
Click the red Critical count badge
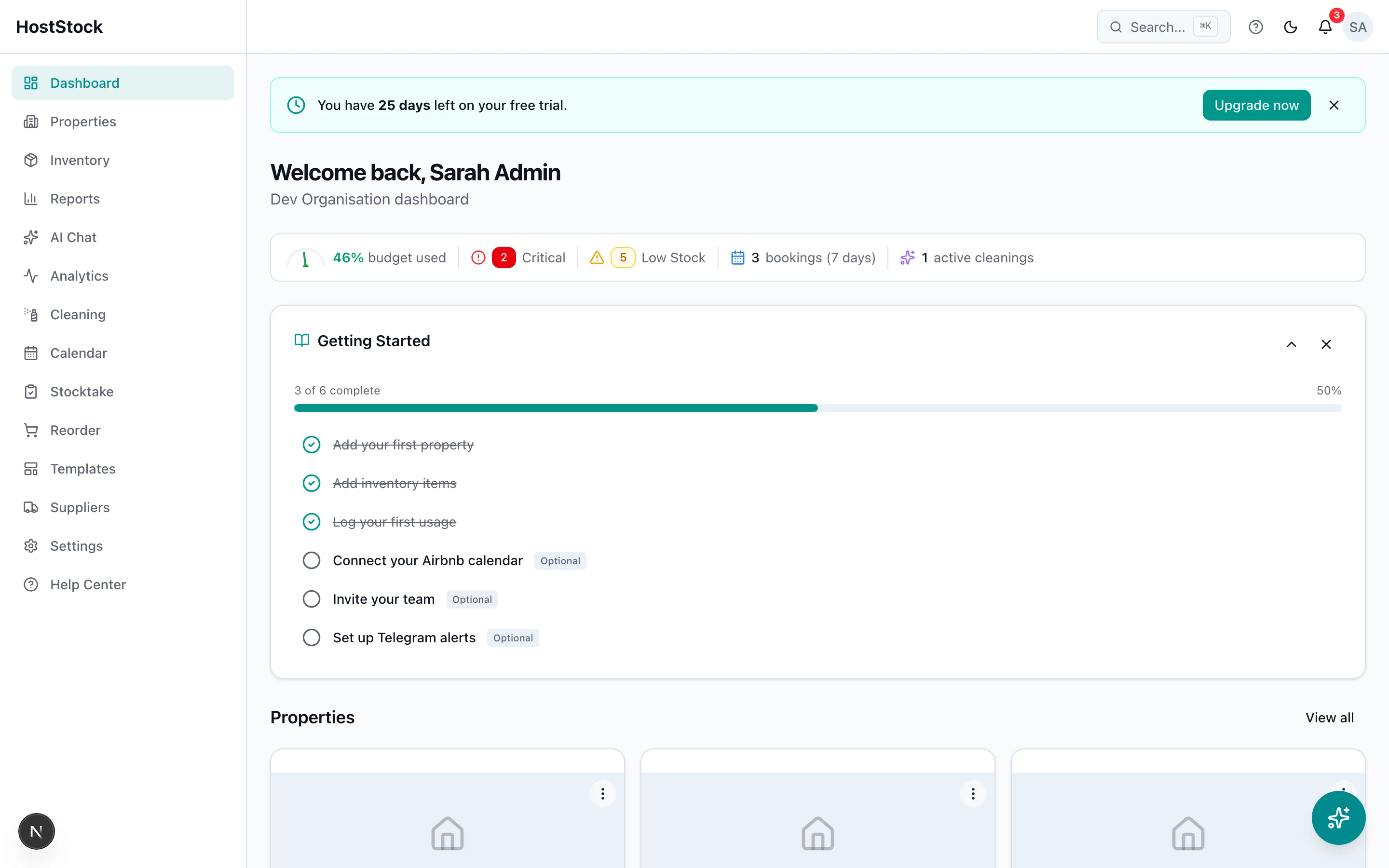click(x=504, y=258)
